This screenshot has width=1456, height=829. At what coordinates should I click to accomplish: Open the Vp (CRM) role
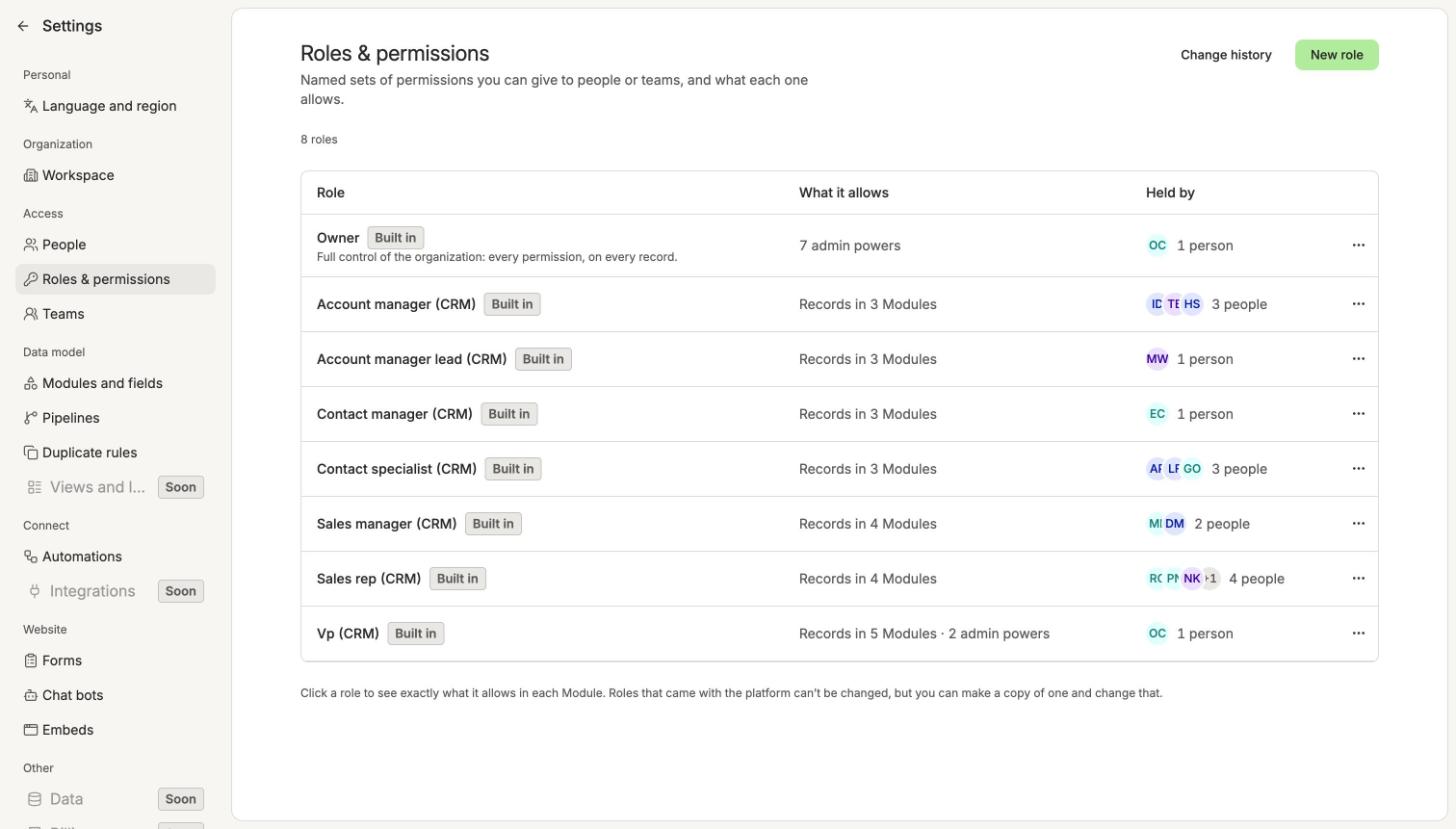click(x=839, y=634)
